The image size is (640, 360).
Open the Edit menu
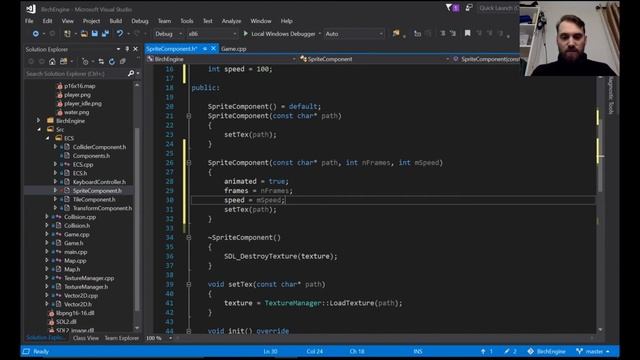47,21
